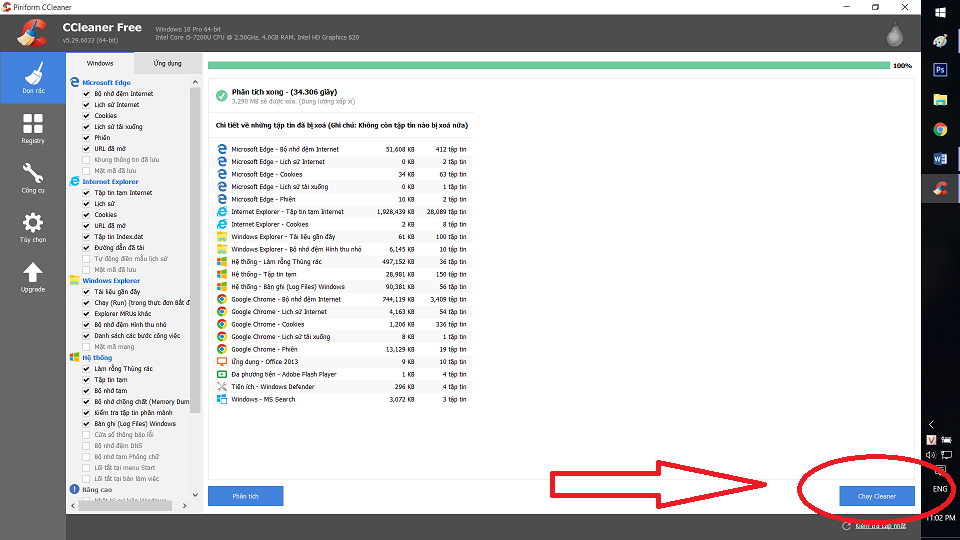
Task: Click the Nâng cao info icon
Action: click(75, 489)
